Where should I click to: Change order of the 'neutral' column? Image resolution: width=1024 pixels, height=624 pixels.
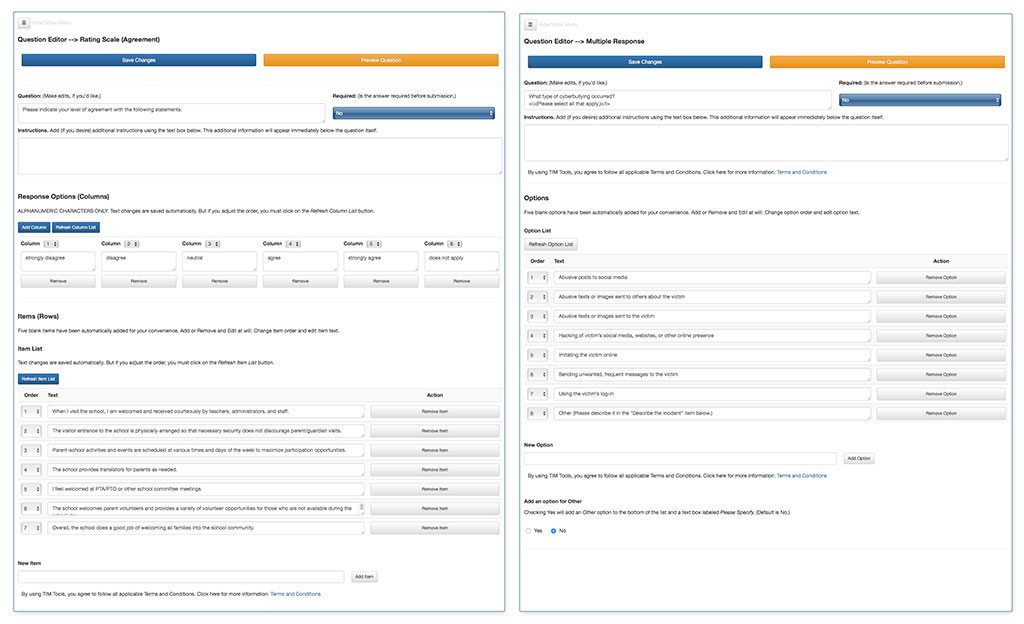click(213, 243)
